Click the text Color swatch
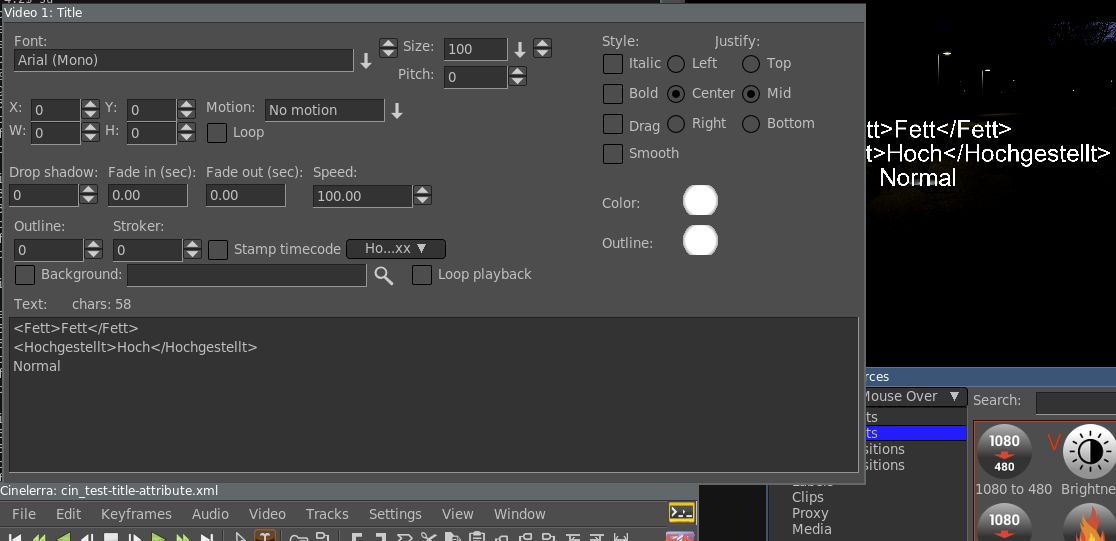Screen dimensions: 1116x541 point(700,201)
